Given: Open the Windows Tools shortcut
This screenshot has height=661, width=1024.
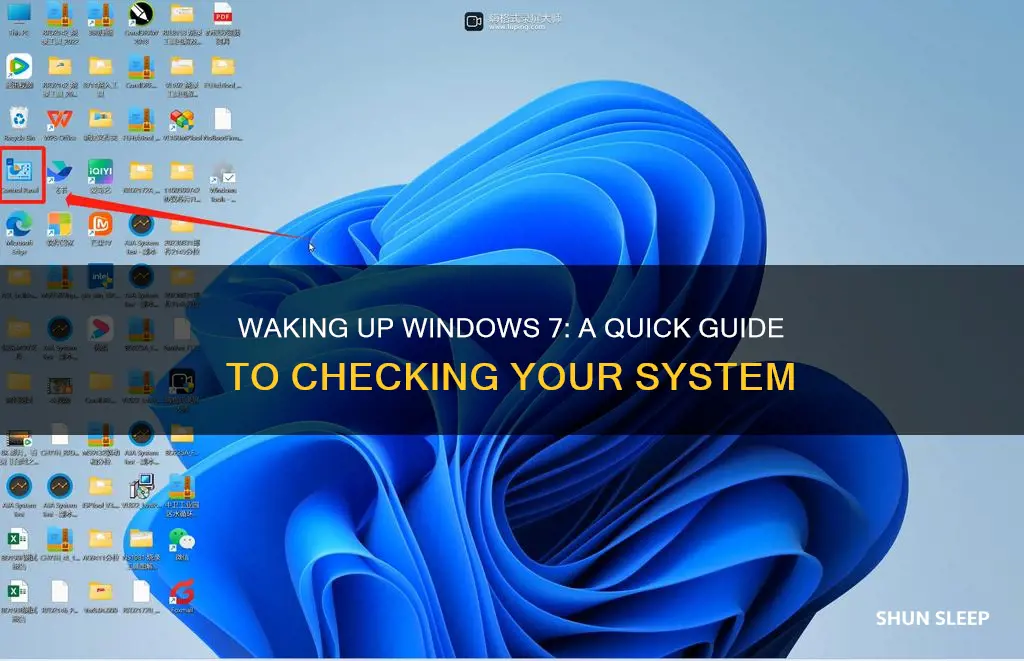Looking at the screenshot, I should click(223, 182).
